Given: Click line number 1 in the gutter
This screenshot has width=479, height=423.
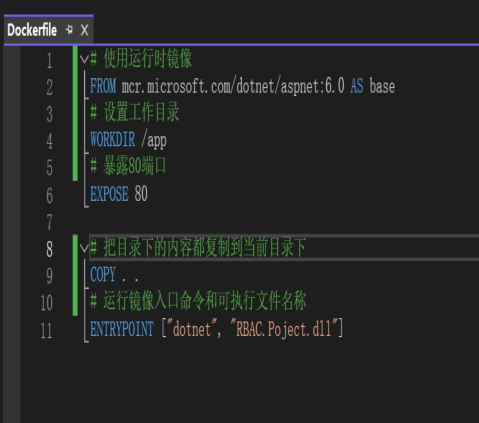Looking at the screenshot, I should (49, 61).
